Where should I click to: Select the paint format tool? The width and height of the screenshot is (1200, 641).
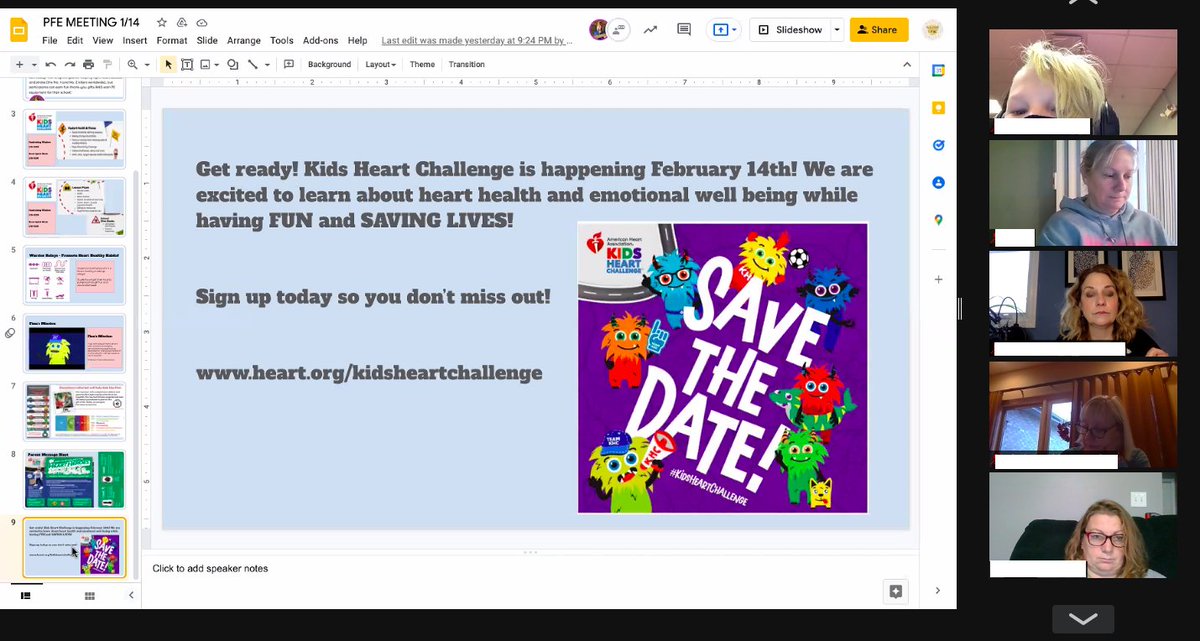click(x=106, y=64)
